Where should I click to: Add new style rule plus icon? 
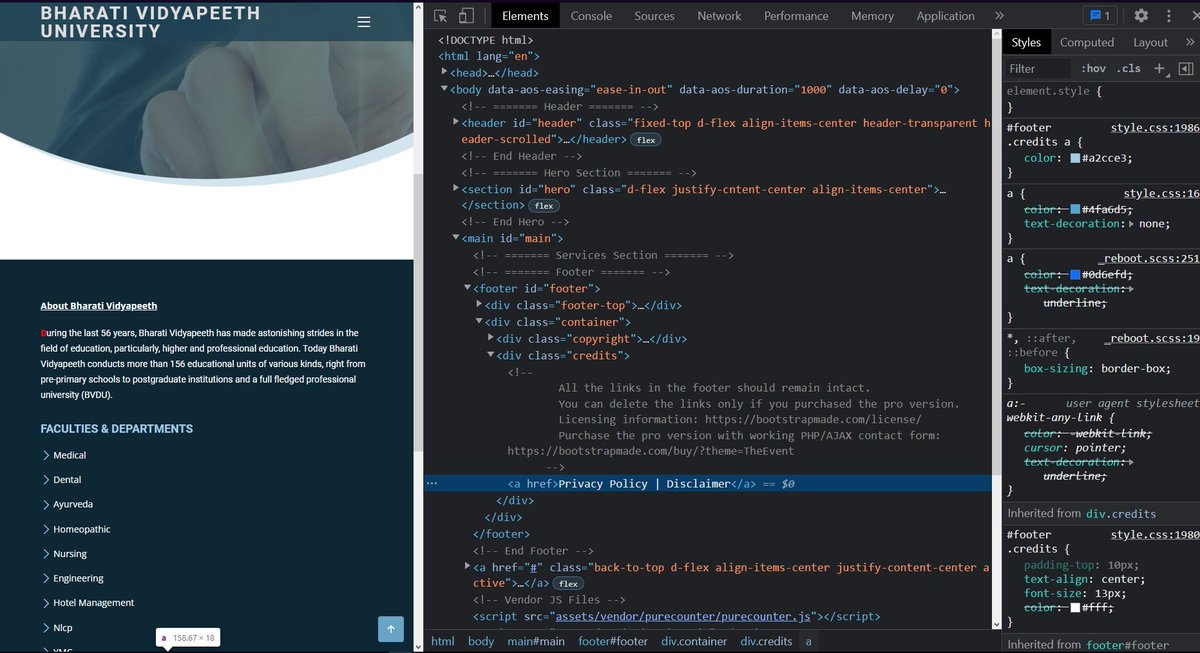click(1160, 69)
